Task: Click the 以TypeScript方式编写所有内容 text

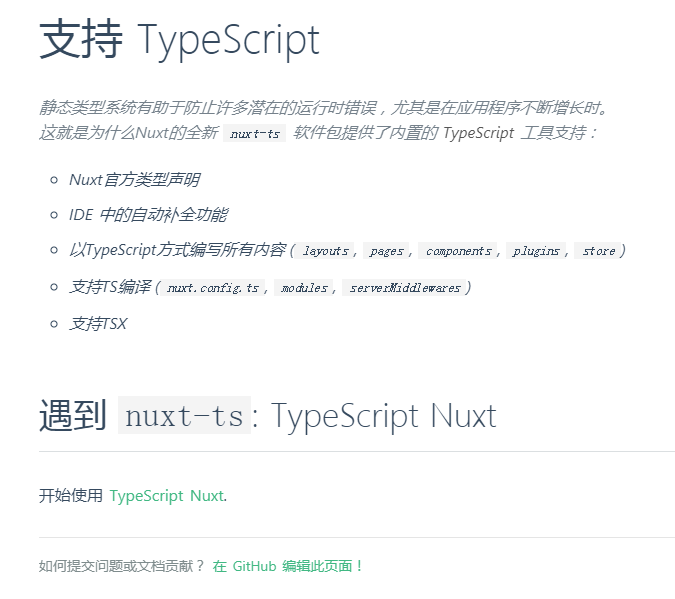Action: (177, 250)
